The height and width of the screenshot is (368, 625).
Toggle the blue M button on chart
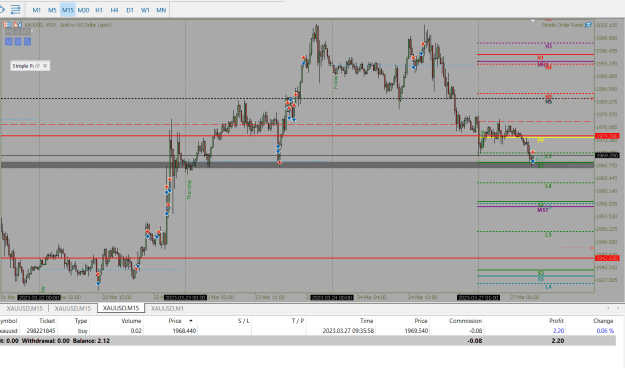tap(9, 41)
